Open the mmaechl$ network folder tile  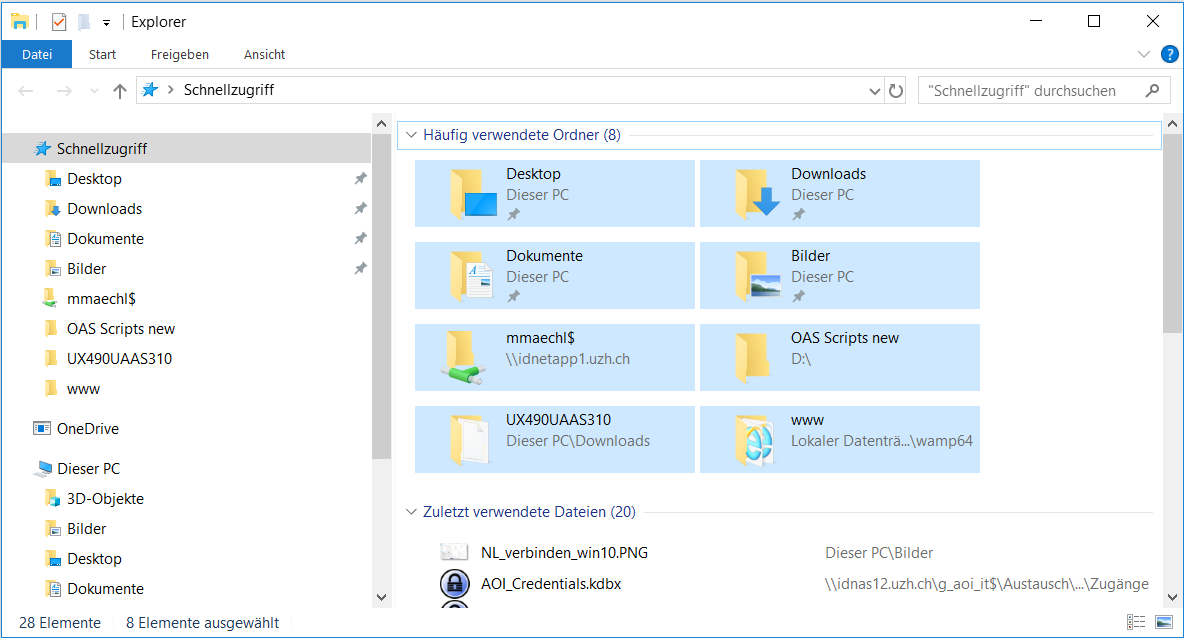554,358
